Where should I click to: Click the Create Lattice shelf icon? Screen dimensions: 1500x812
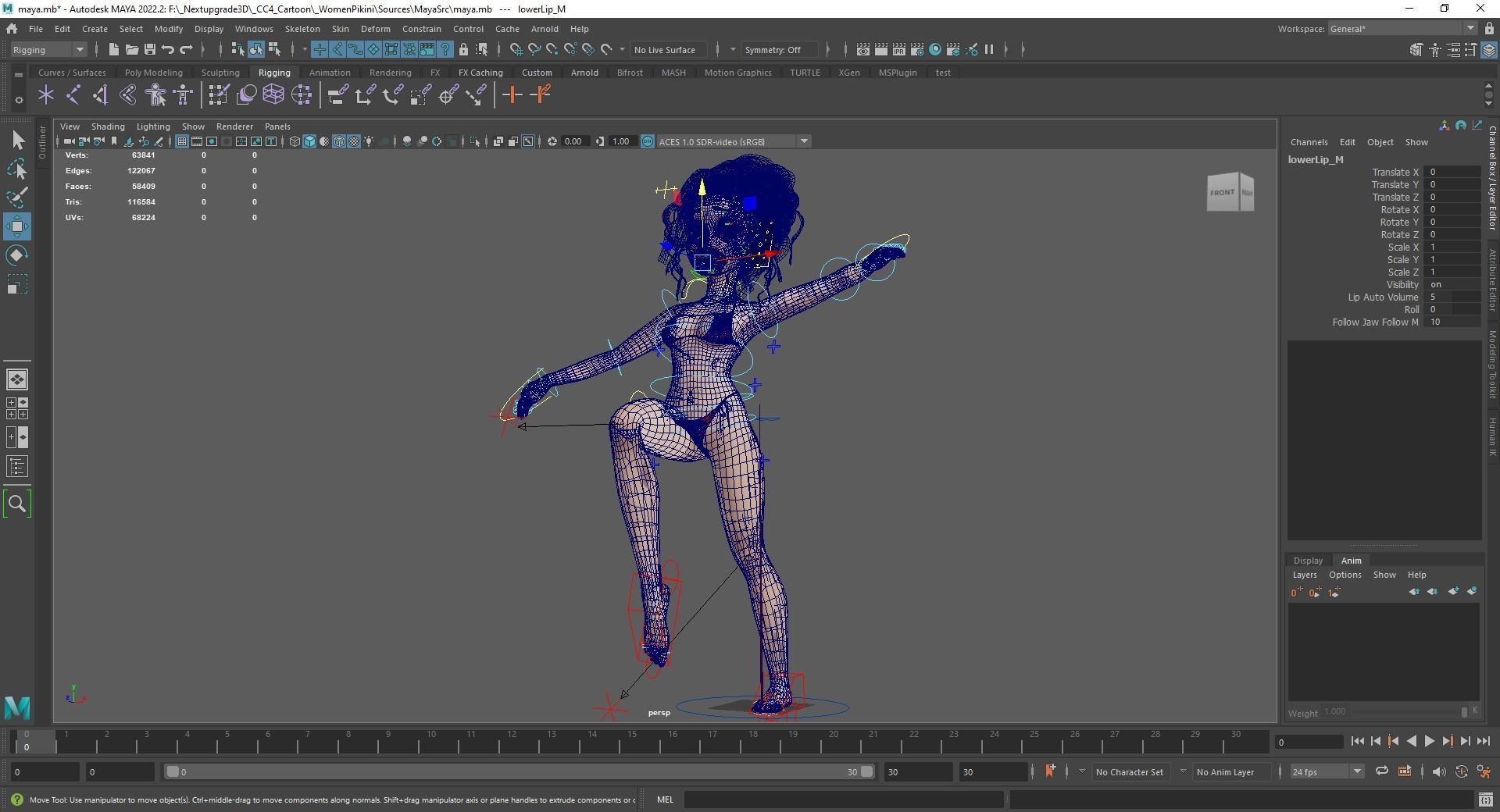coord(273,95)
